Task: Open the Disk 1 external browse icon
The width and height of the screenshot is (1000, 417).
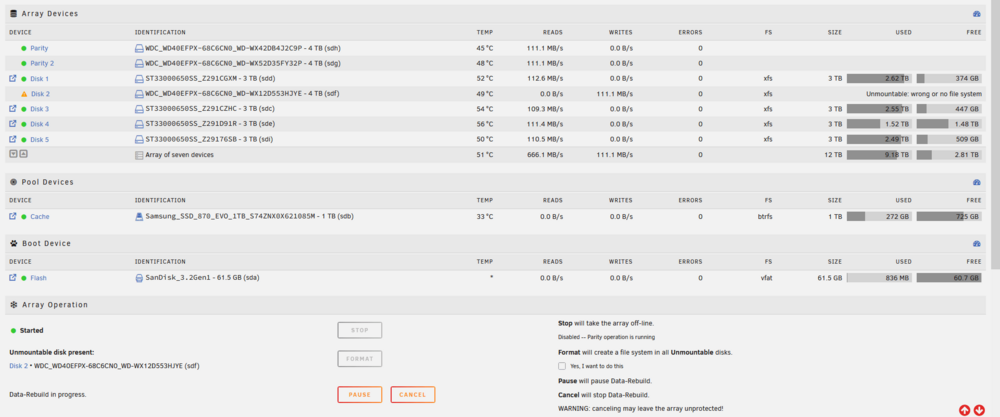Action: (x=13, y=78)
